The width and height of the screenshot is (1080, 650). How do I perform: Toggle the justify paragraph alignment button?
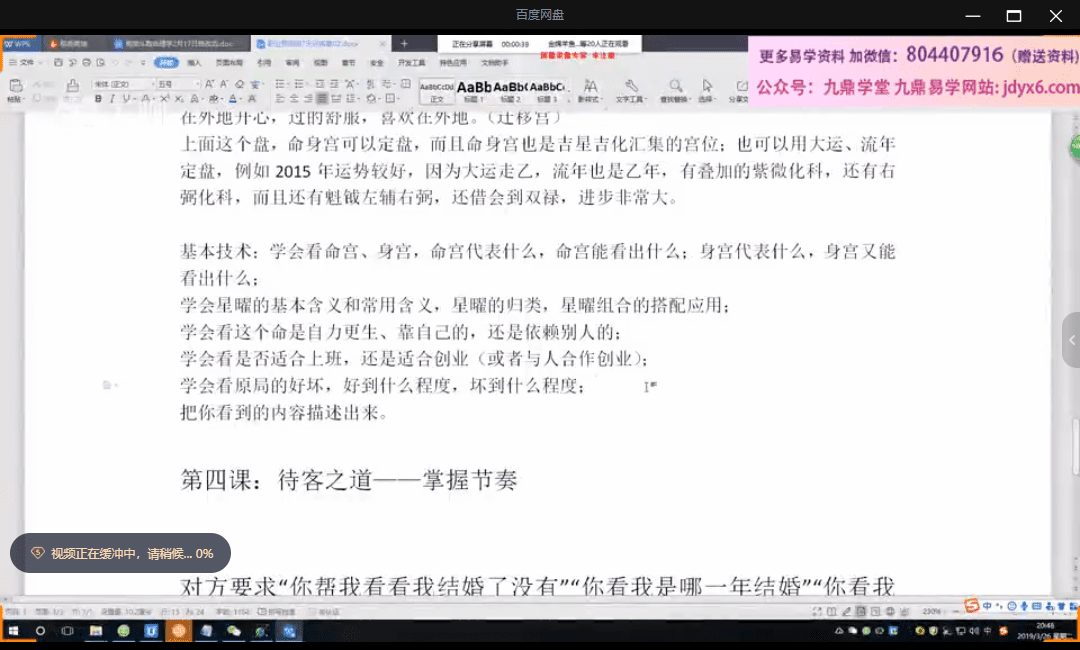click(x=322, y=99)
